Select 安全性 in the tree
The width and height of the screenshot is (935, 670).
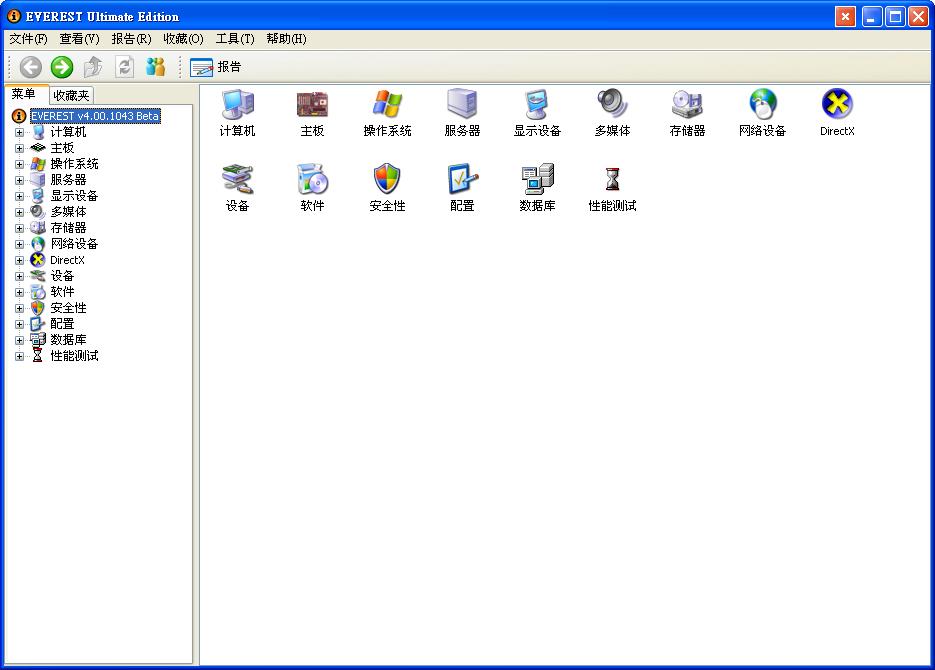pos(68,308)
